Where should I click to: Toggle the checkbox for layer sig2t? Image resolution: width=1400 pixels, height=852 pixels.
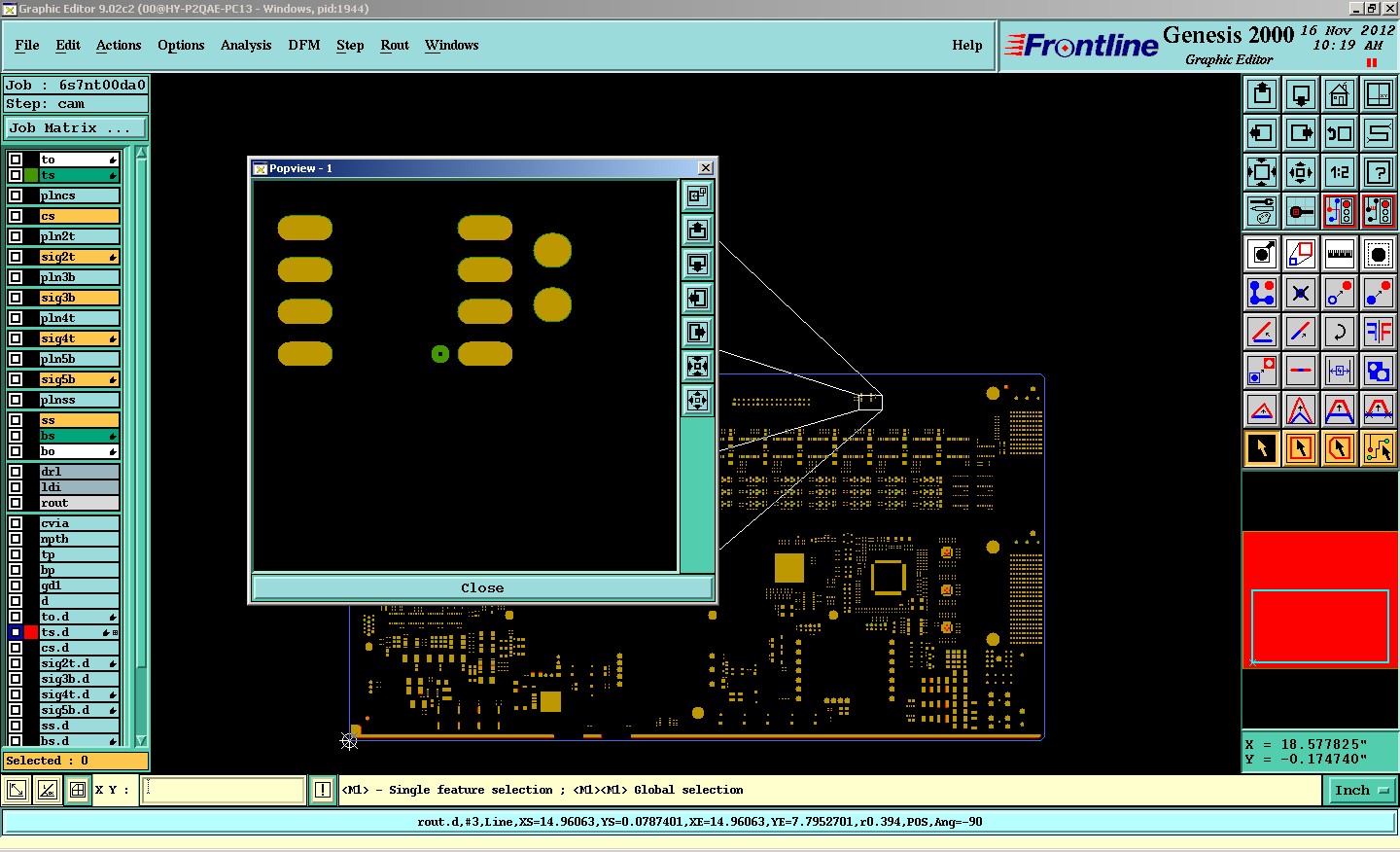click(16, 257)
